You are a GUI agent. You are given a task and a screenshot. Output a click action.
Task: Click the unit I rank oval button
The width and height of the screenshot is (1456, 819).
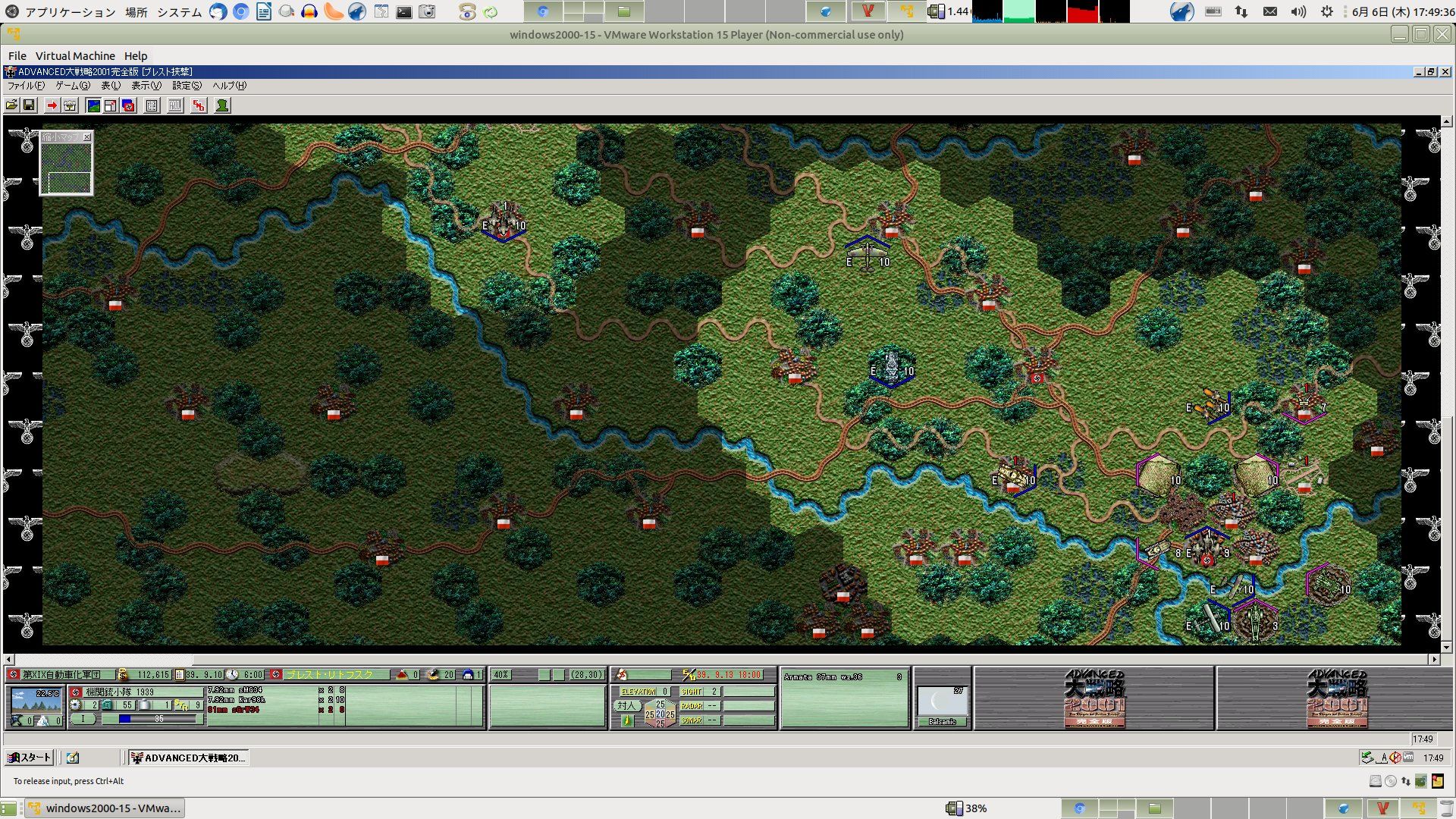[x=83, y=719]
